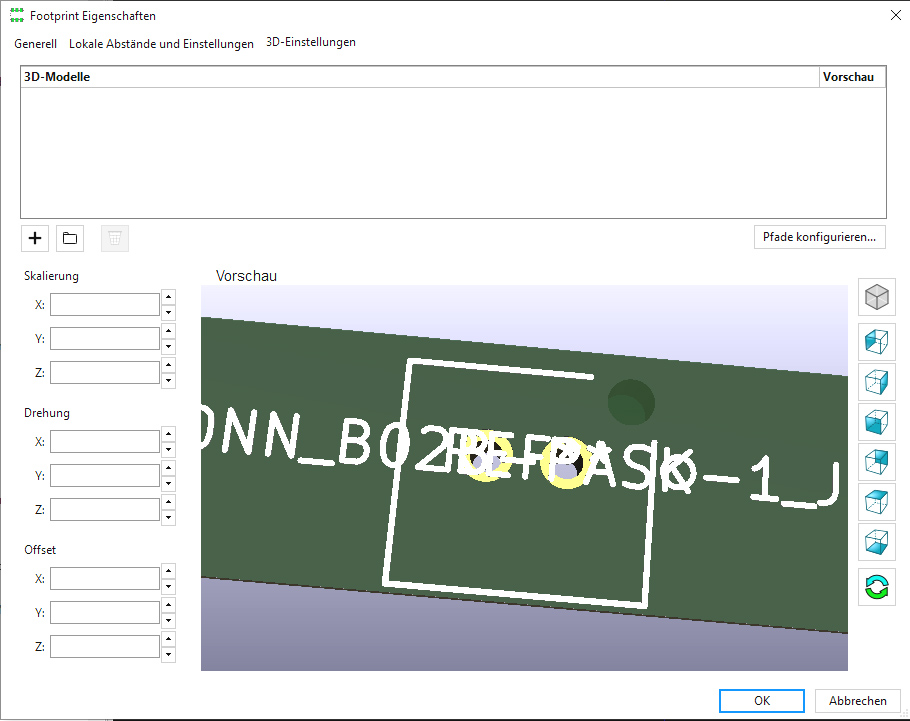Viewport: 910px width, 721px height.
Task: Click the Drehung Y input field
Action: coord(104,475)
